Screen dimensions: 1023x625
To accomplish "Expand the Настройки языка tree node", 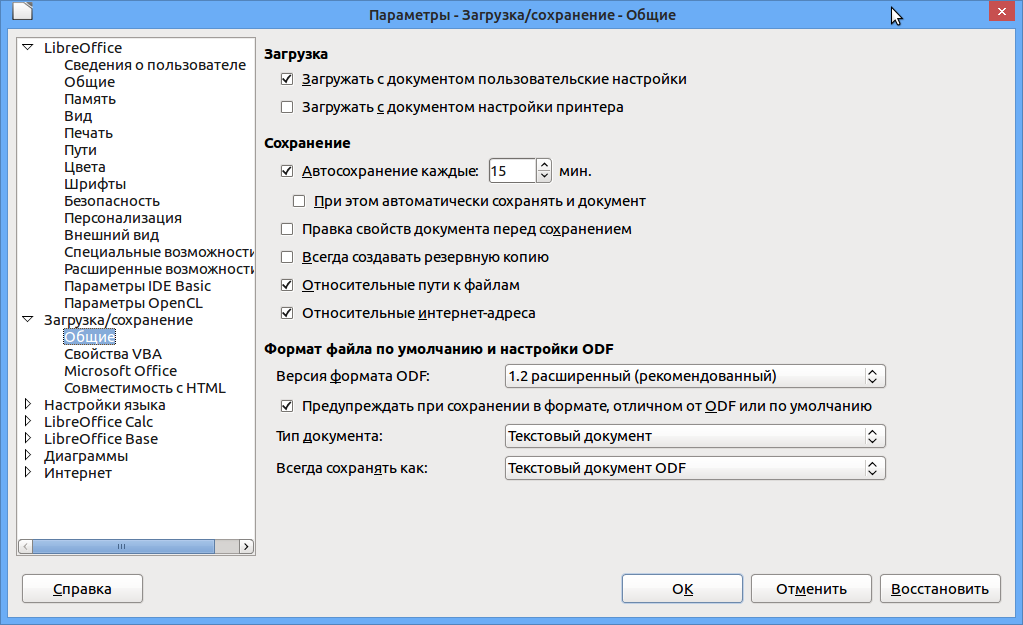I will tap(27, 404).
